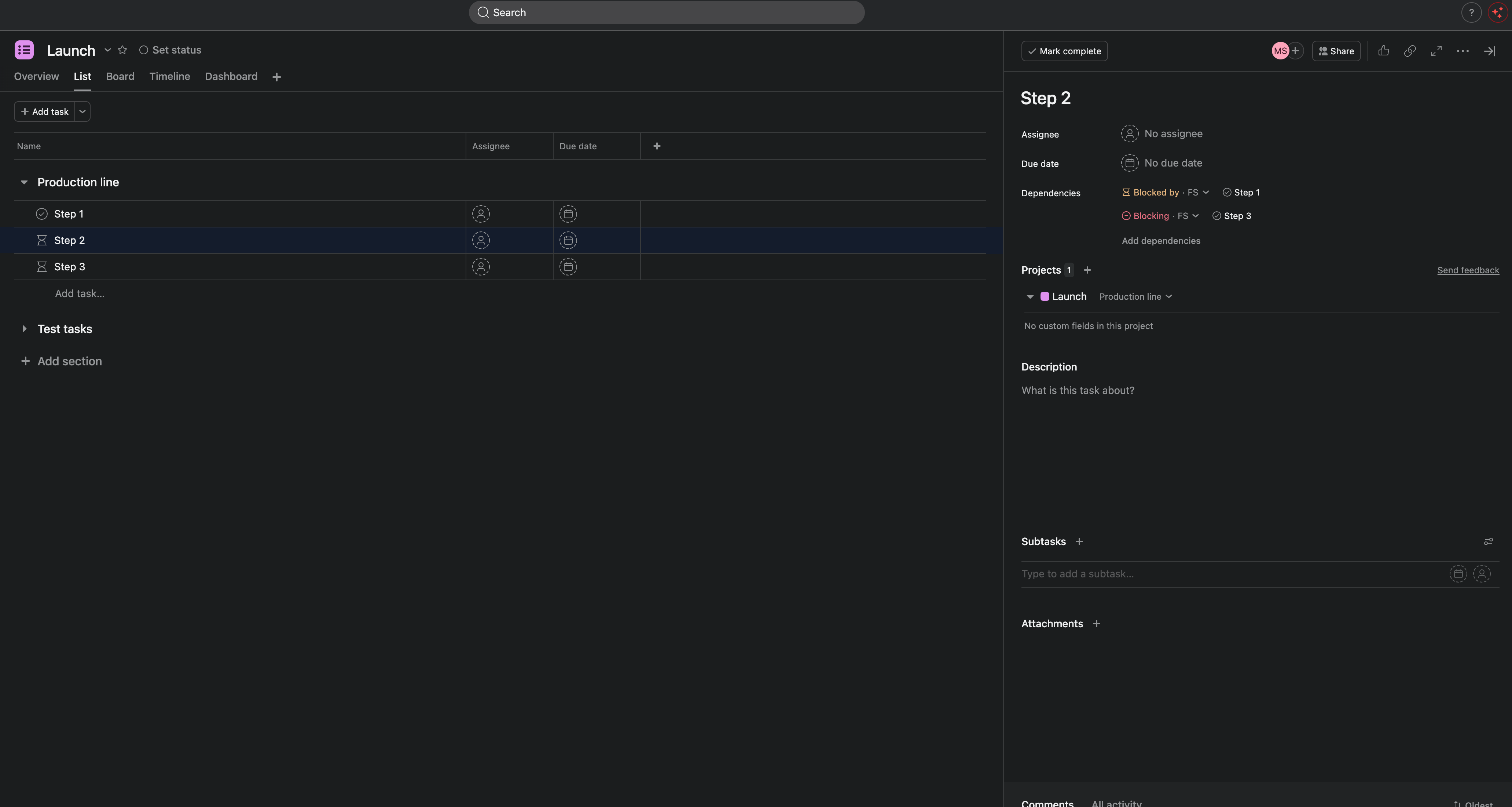
Task: Switch to Overview tab
Action: (x=36, y=76)
